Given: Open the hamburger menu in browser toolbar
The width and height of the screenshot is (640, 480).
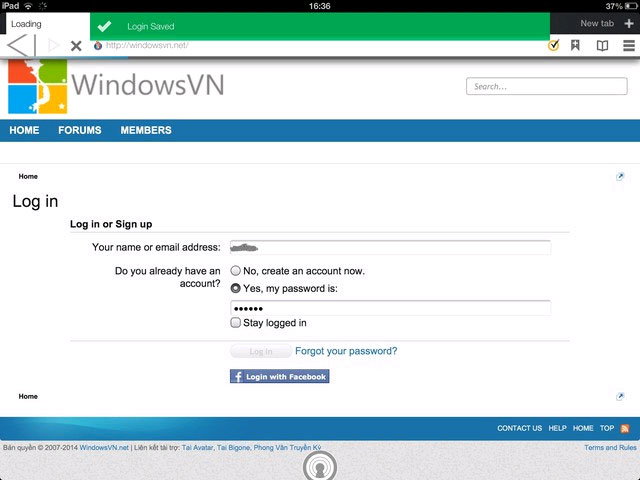Looking at the screenshot, I should (x=629, y=45).
